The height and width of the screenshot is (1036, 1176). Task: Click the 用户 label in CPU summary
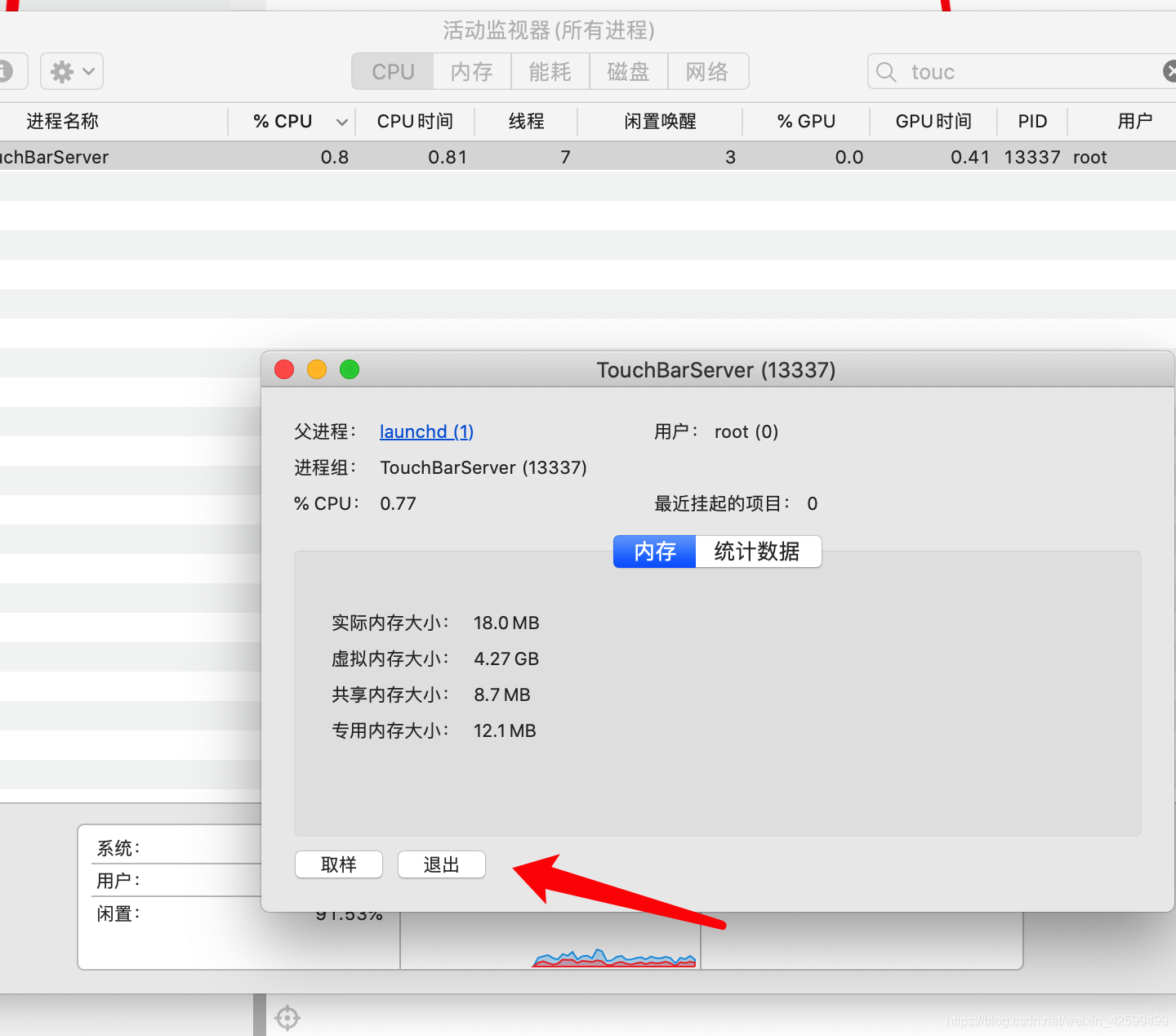coord(118,881)
